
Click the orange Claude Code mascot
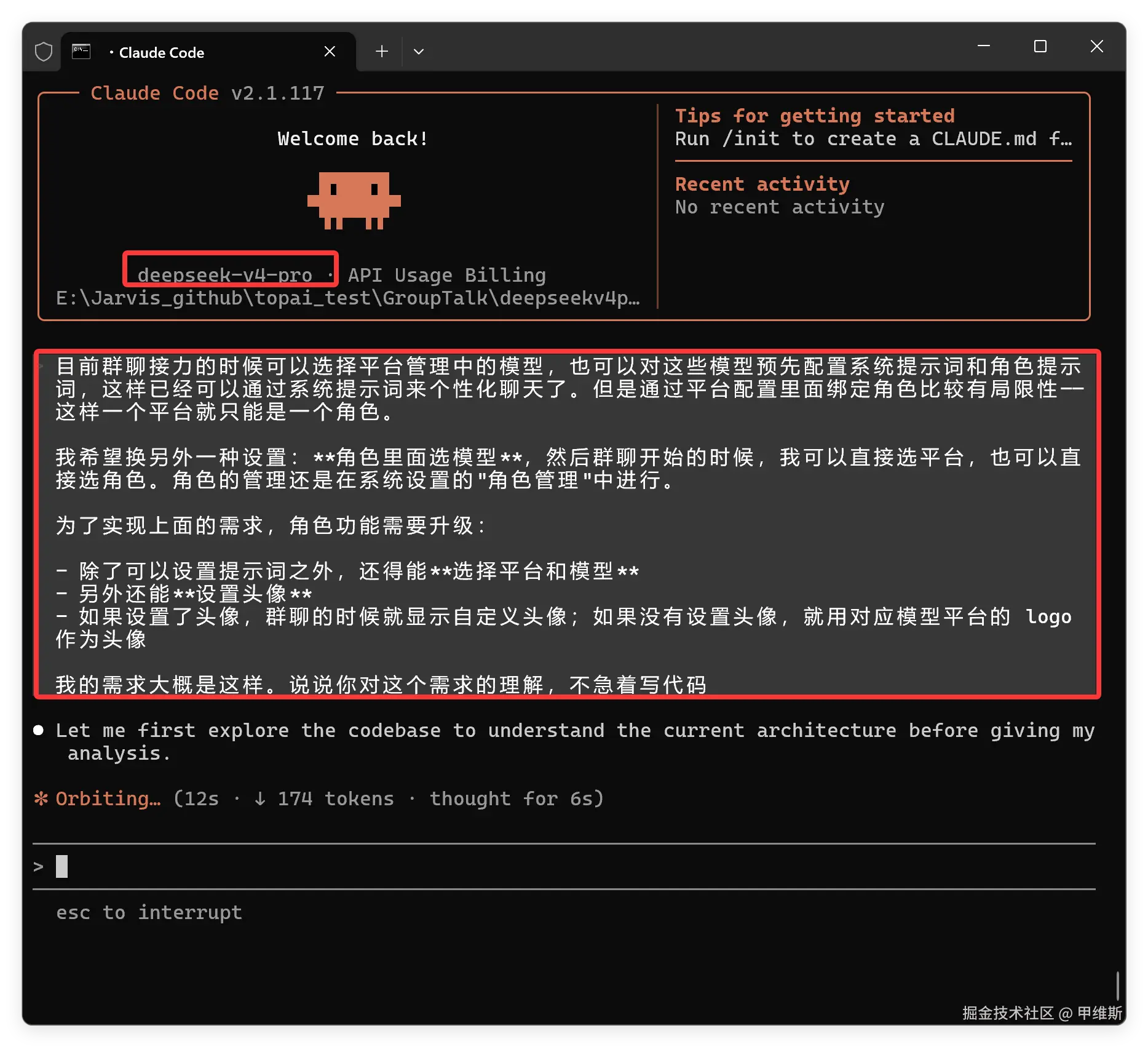click(354, 200)
